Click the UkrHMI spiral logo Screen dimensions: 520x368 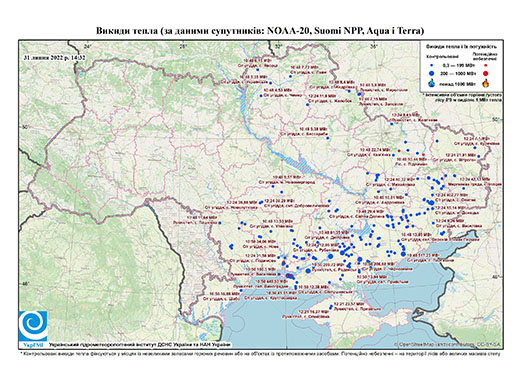coord(33,326)
